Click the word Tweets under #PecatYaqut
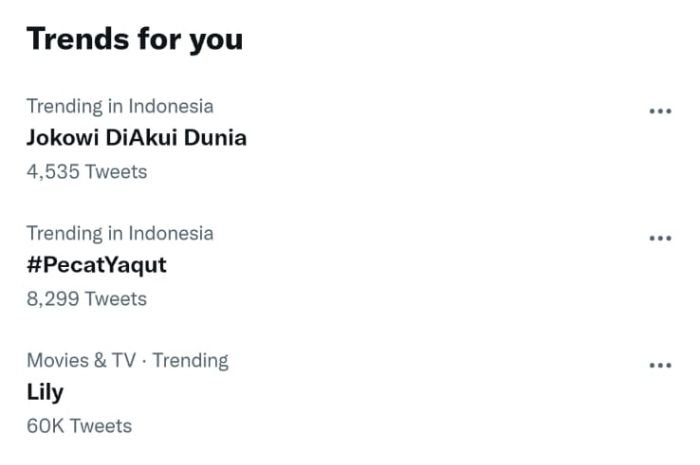 click(x=115, y=299)
